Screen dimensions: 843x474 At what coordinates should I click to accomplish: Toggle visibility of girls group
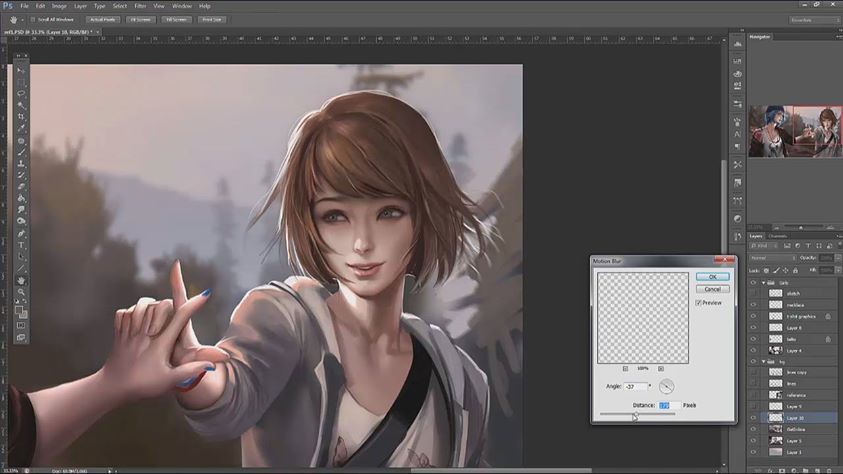pyautogui.click(x=753, y=283)
